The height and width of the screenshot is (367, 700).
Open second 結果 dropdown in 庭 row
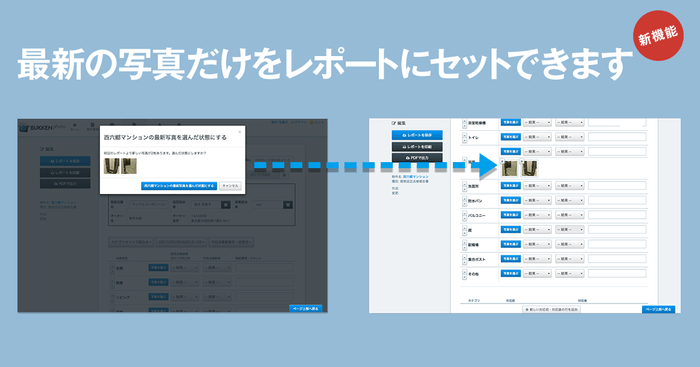(570, 229)
